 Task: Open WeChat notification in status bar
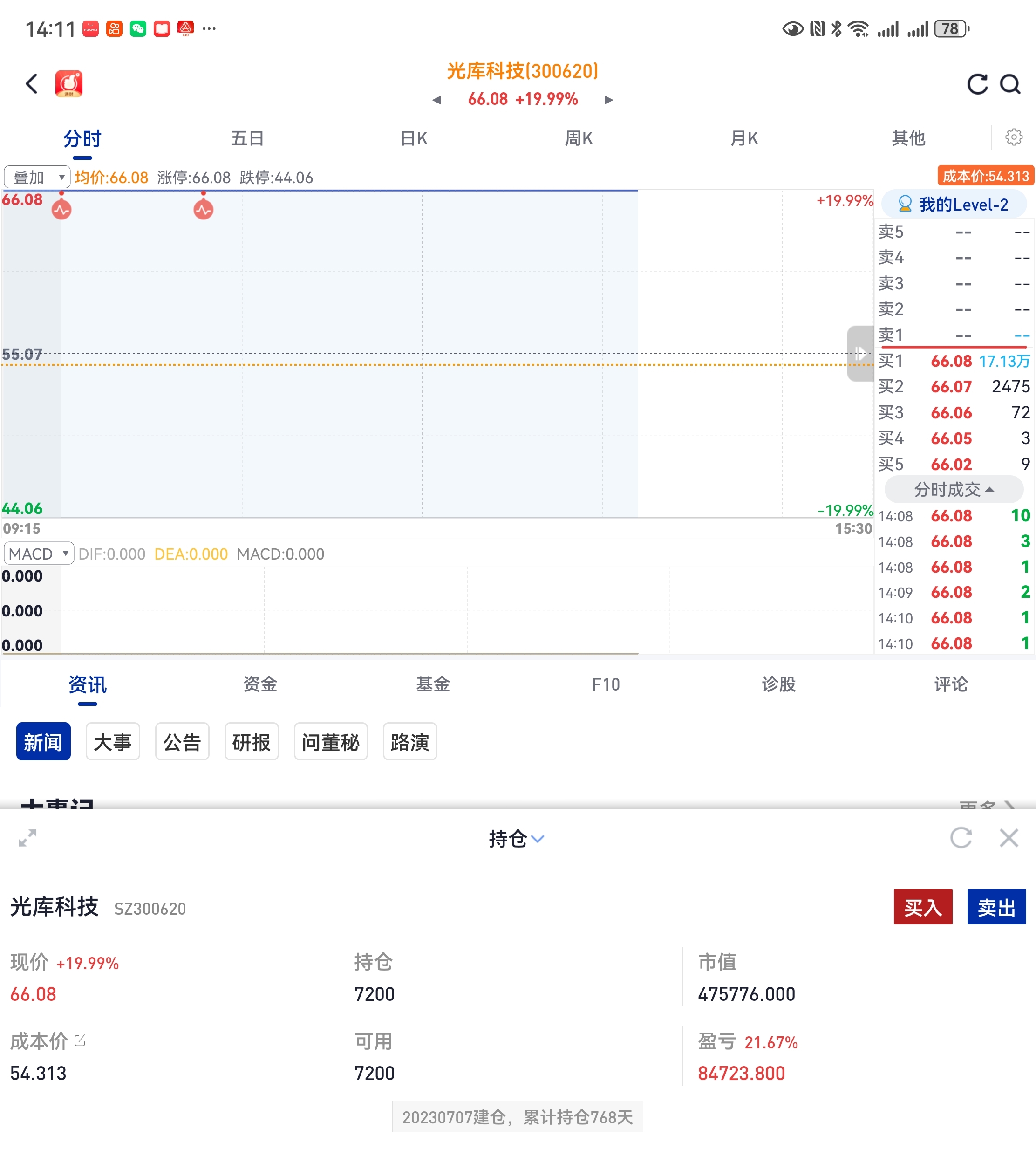pyautogui.click(x=138, y=28)
